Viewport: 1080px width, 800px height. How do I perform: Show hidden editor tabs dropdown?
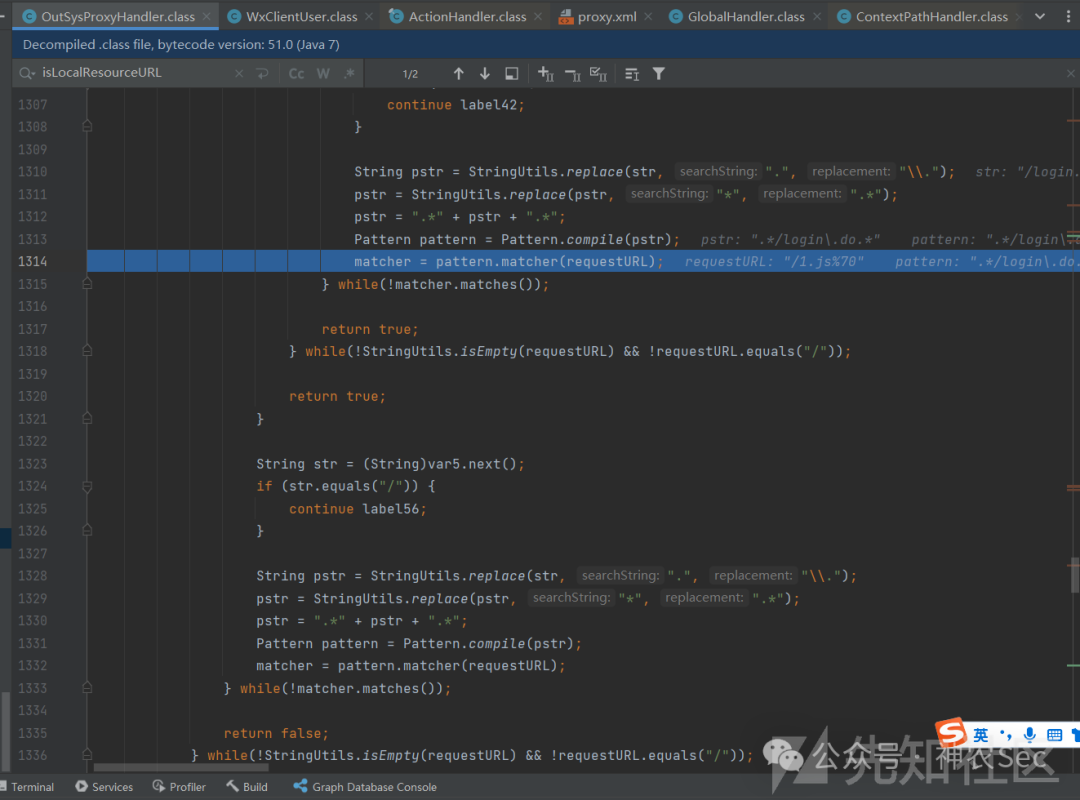1040,17
